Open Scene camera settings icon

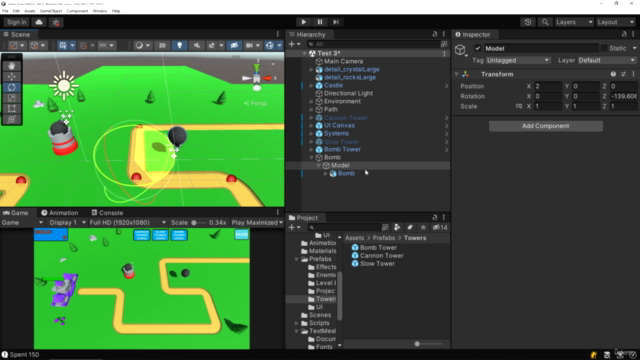(x=249, y=45)
